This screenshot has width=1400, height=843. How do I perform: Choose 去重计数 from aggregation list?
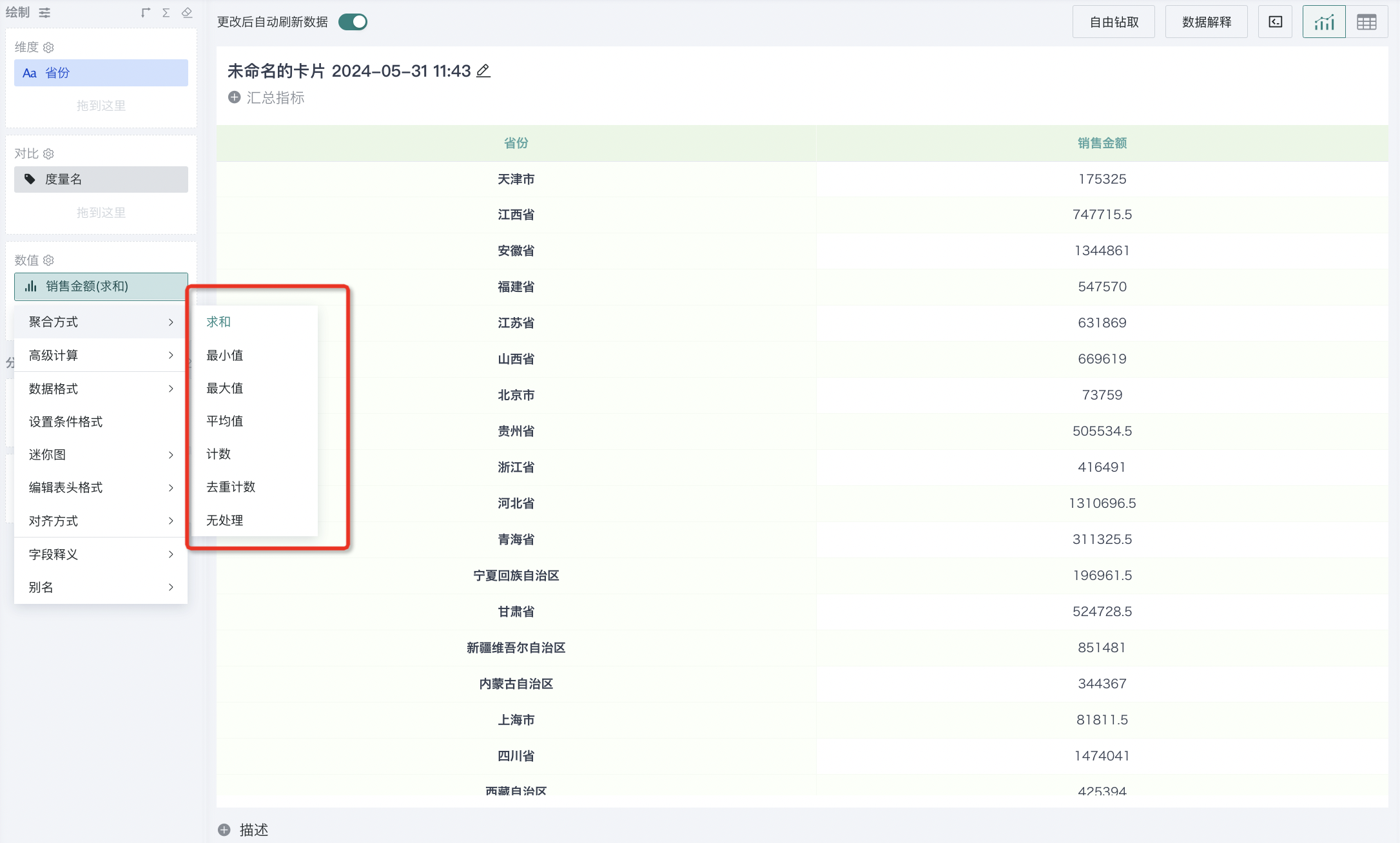[x=231, y=487]
